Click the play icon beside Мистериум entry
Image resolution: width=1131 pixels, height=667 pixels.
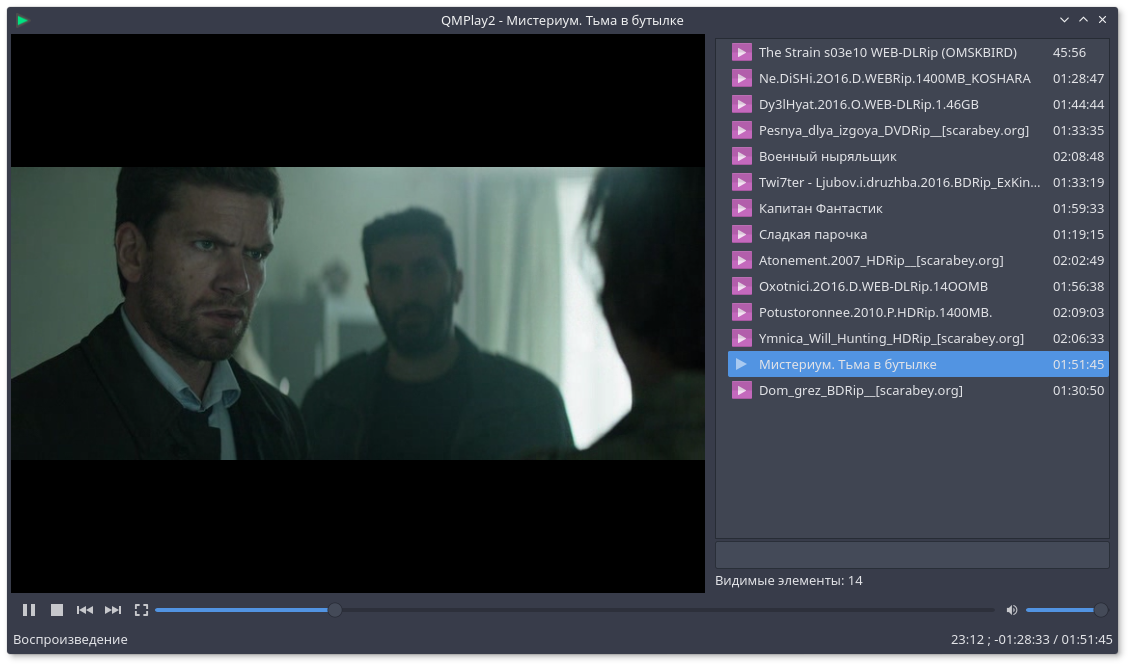pos(741,364)
